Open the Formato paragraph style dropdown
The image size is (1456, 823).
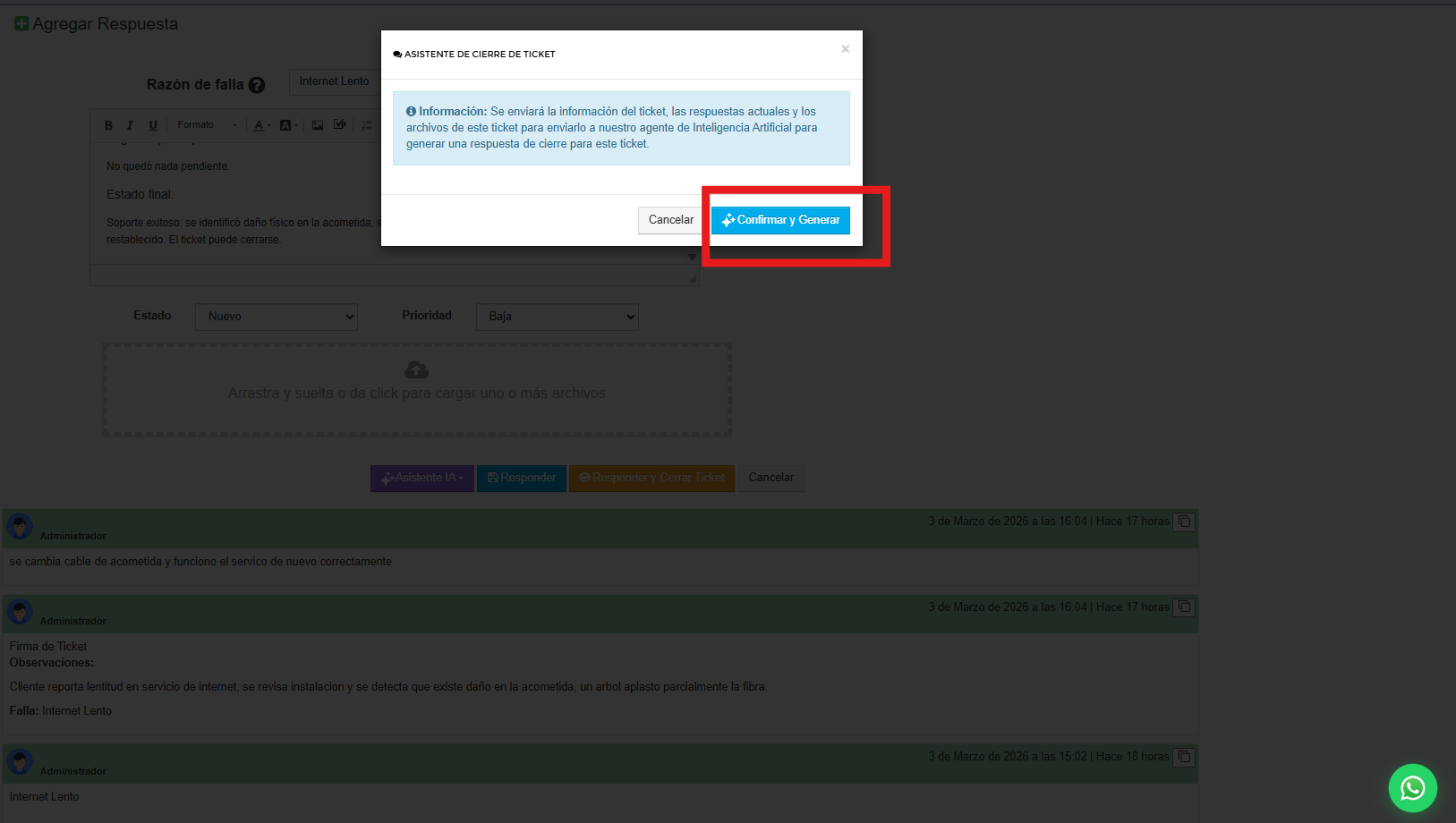point(207,125)
